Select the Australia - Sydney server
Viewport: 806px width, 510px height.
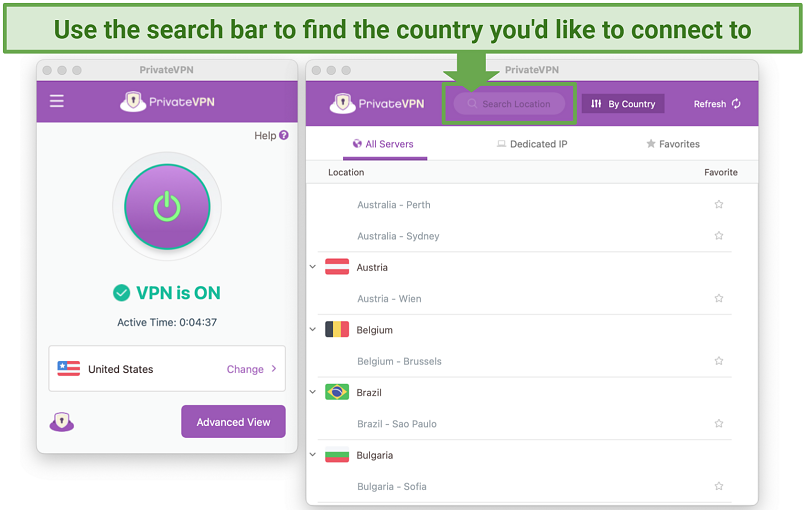(398, 236)
